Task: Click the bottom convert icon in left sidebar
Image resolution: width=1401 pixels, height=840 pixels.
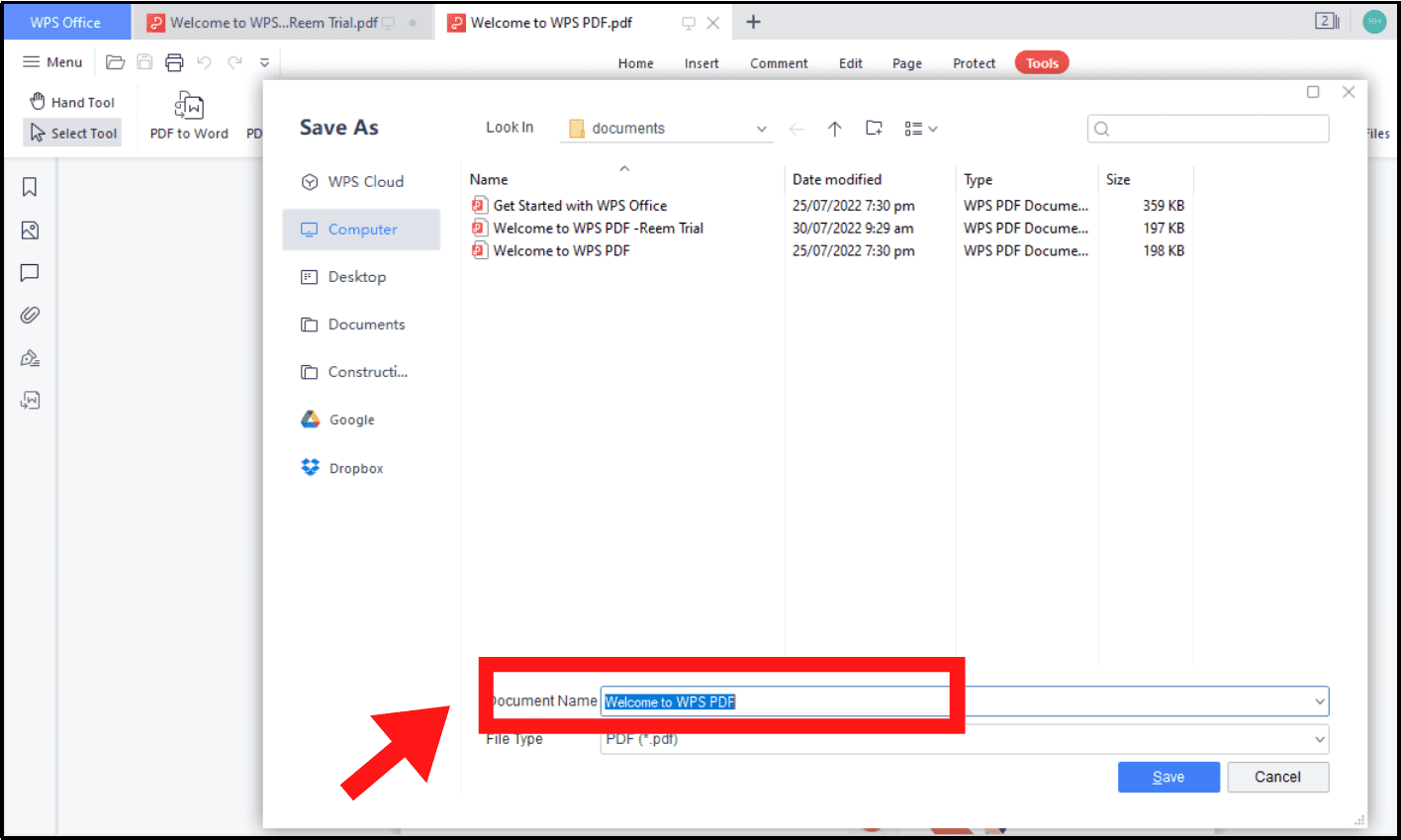Action: coord(30,400)
